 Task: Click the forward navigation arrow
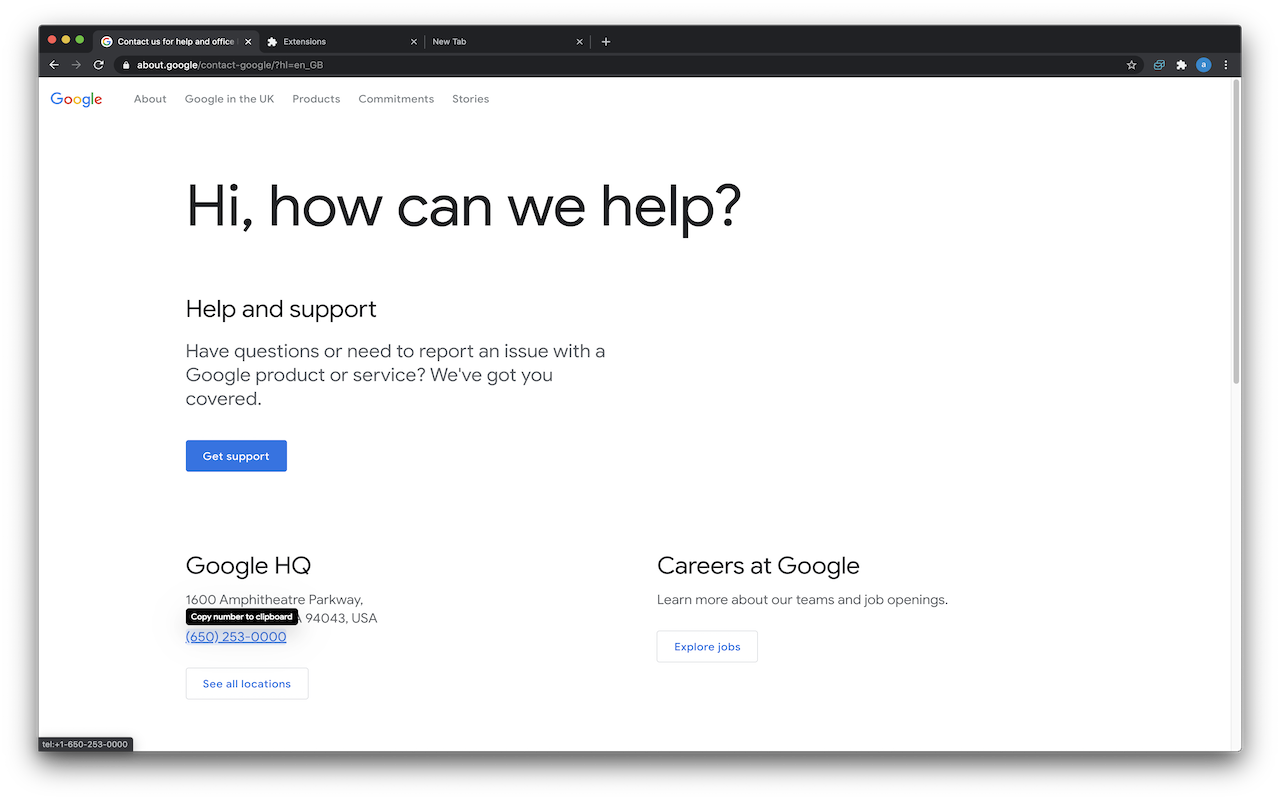pos(76,64)
